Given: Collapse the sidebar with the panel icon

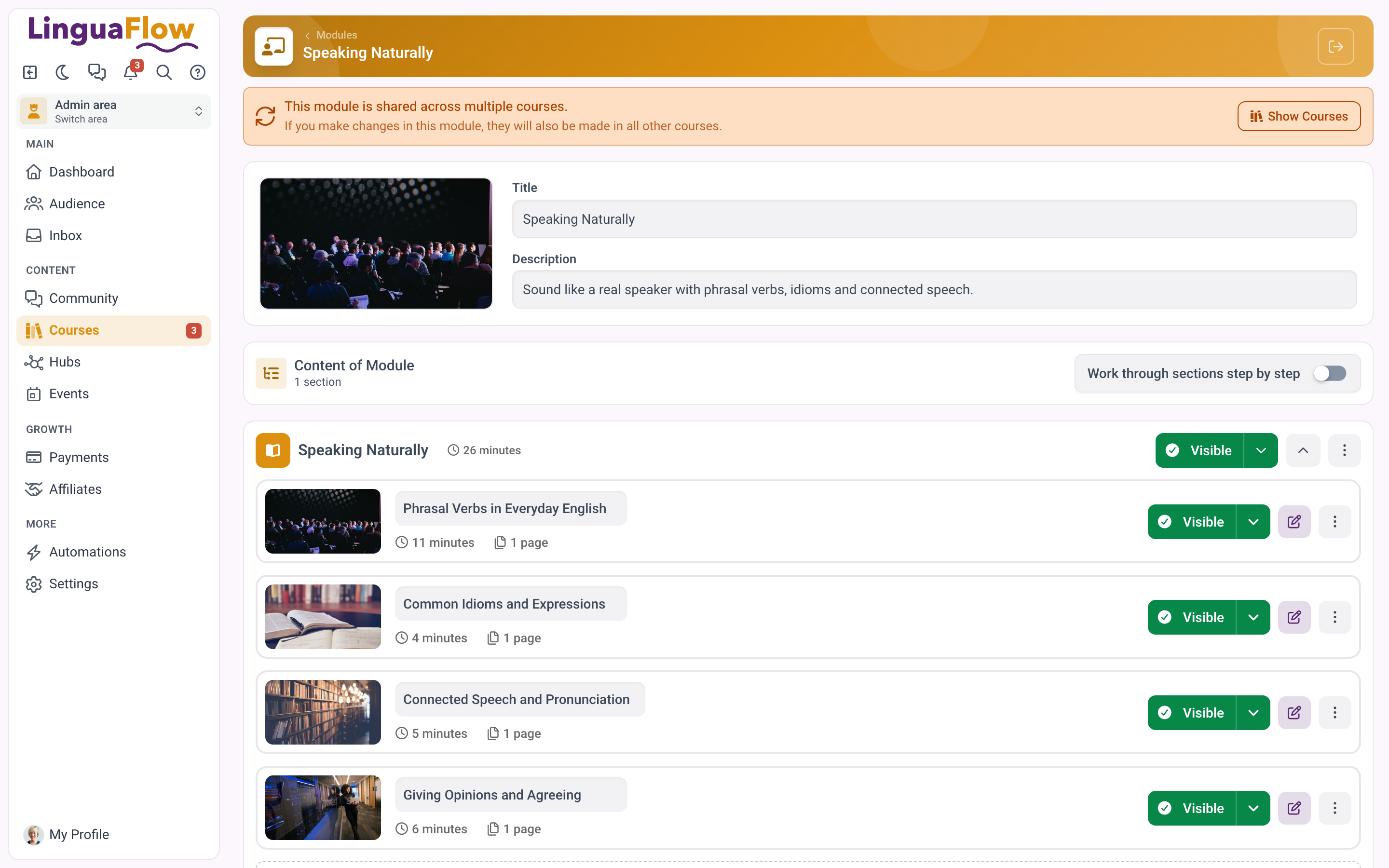Looking at the screenshot, I should click(x=30, y=72).
